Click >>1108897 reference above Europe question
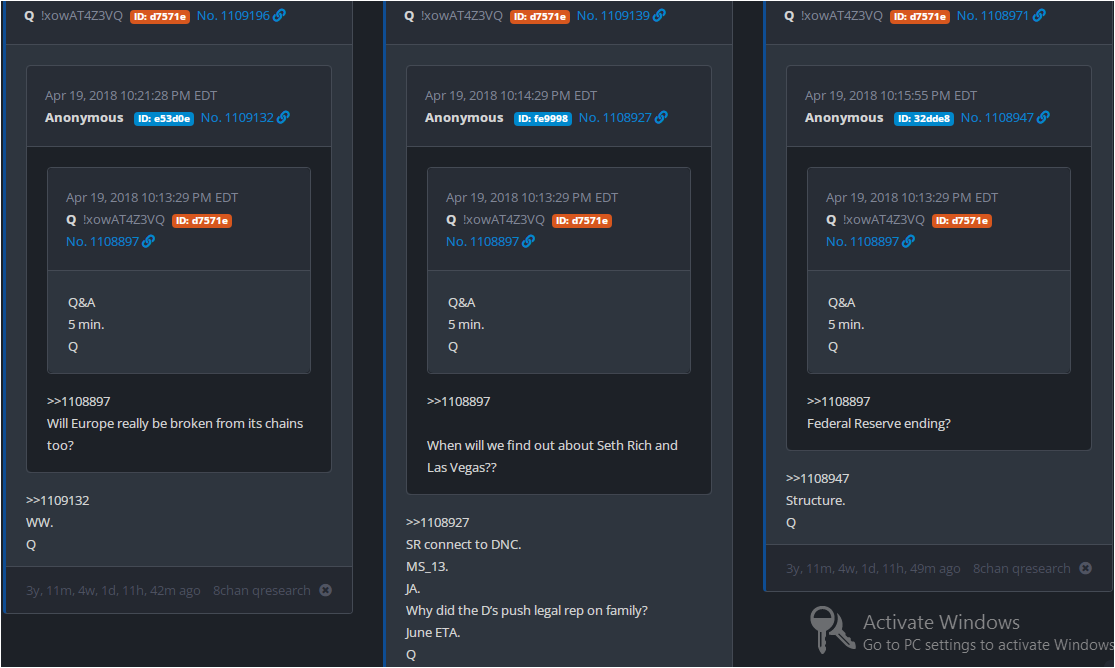 [78, 401]
